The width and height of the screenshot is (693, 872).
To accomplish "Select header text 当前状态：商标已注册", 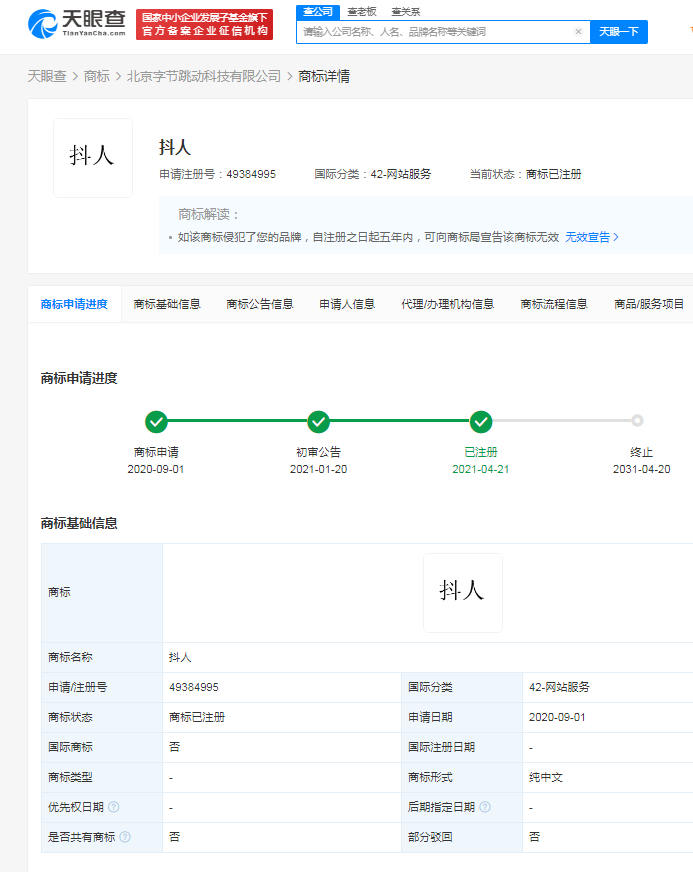I will click(x=526, y=174).
